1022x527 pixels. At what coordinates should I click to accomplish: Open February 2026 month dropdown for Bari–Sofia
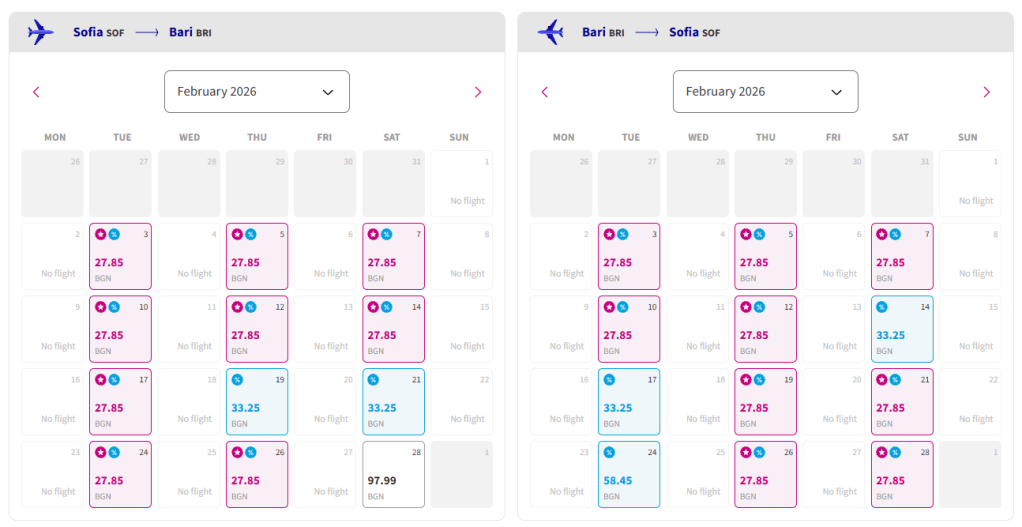pos(765,92)
